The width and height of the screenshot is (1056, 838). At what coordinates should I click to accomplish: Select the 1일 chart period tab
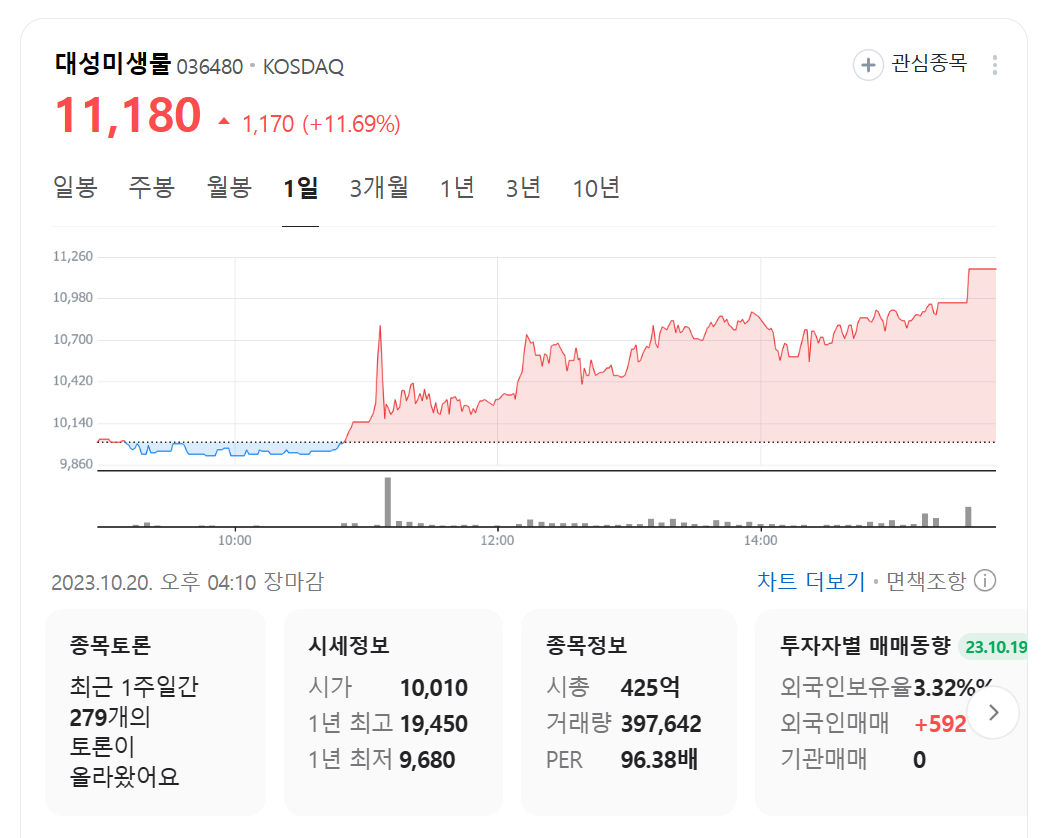(300, 187)
